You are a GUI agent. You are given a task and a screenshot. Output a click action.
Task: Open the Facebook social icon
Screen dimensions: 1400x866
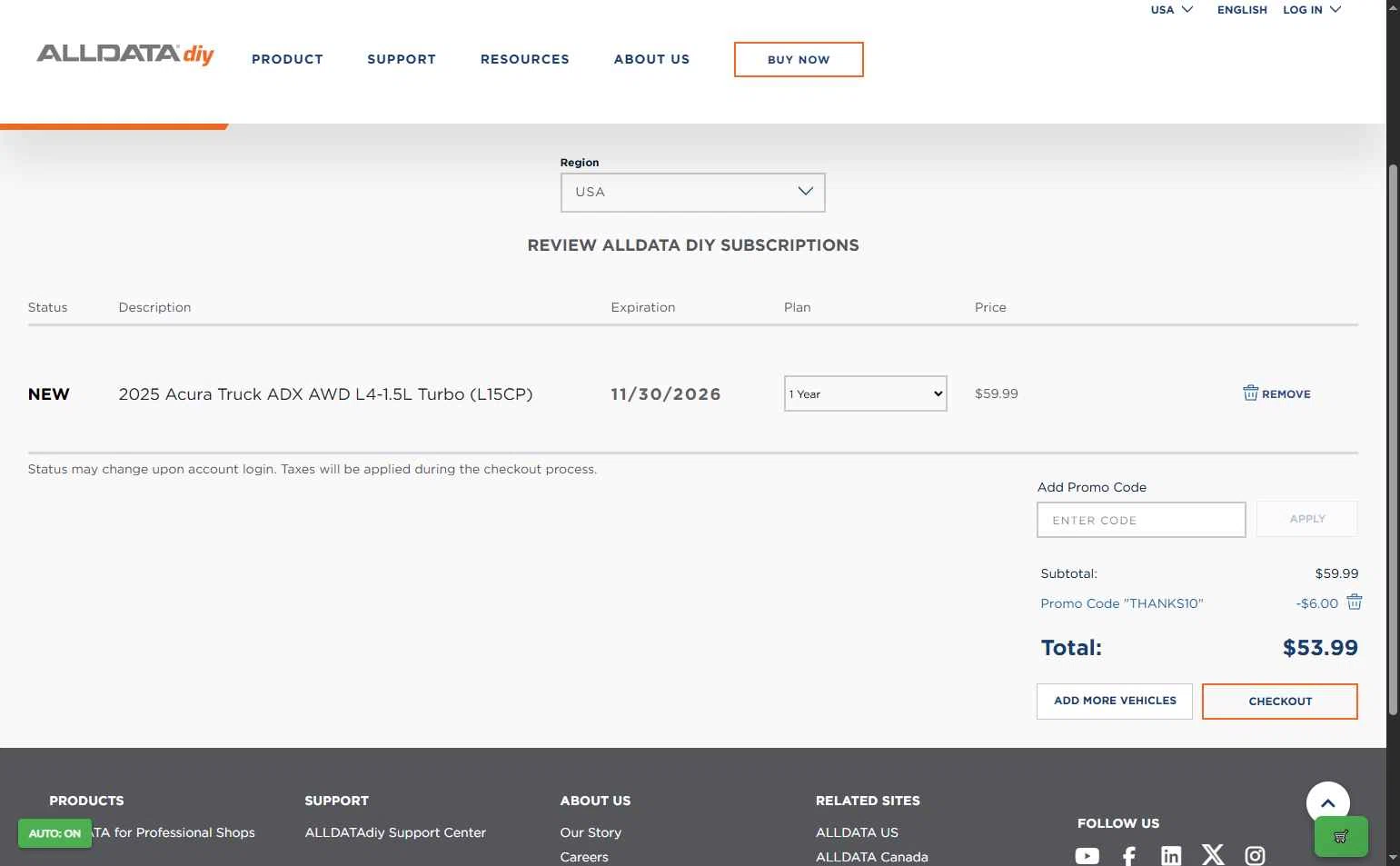click(1129, 855)
